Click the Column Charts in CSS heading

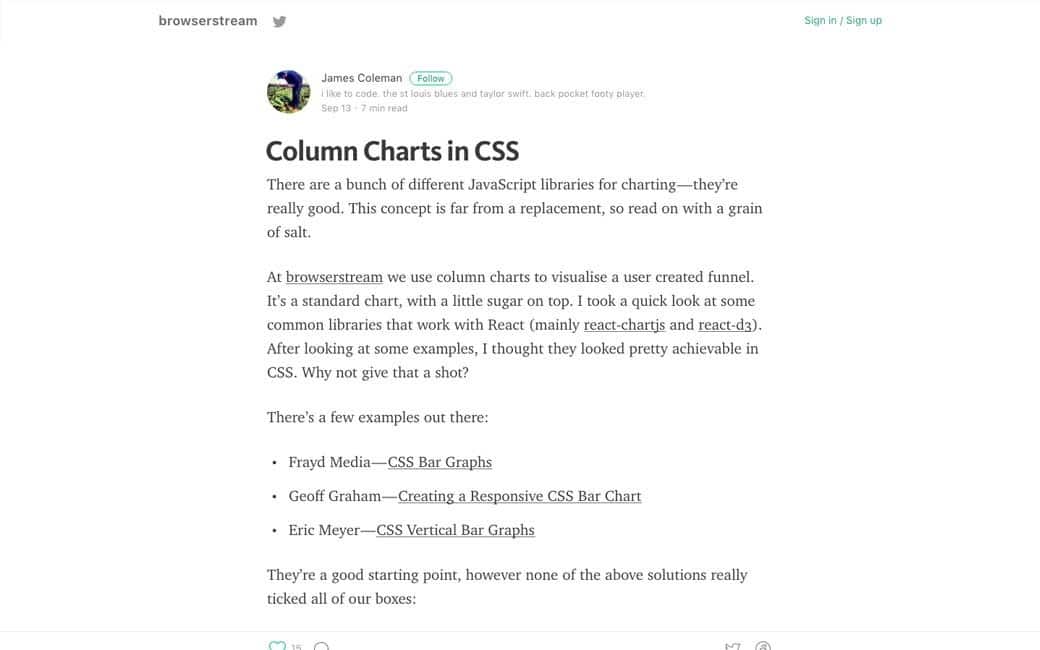[x=392, y=151]
